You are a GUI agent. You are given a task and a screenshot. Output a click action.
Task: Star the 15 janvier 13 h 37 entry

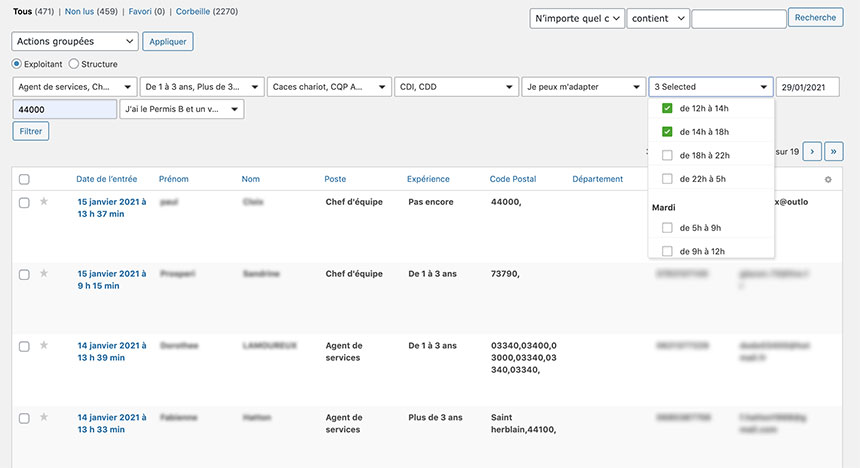44,202
